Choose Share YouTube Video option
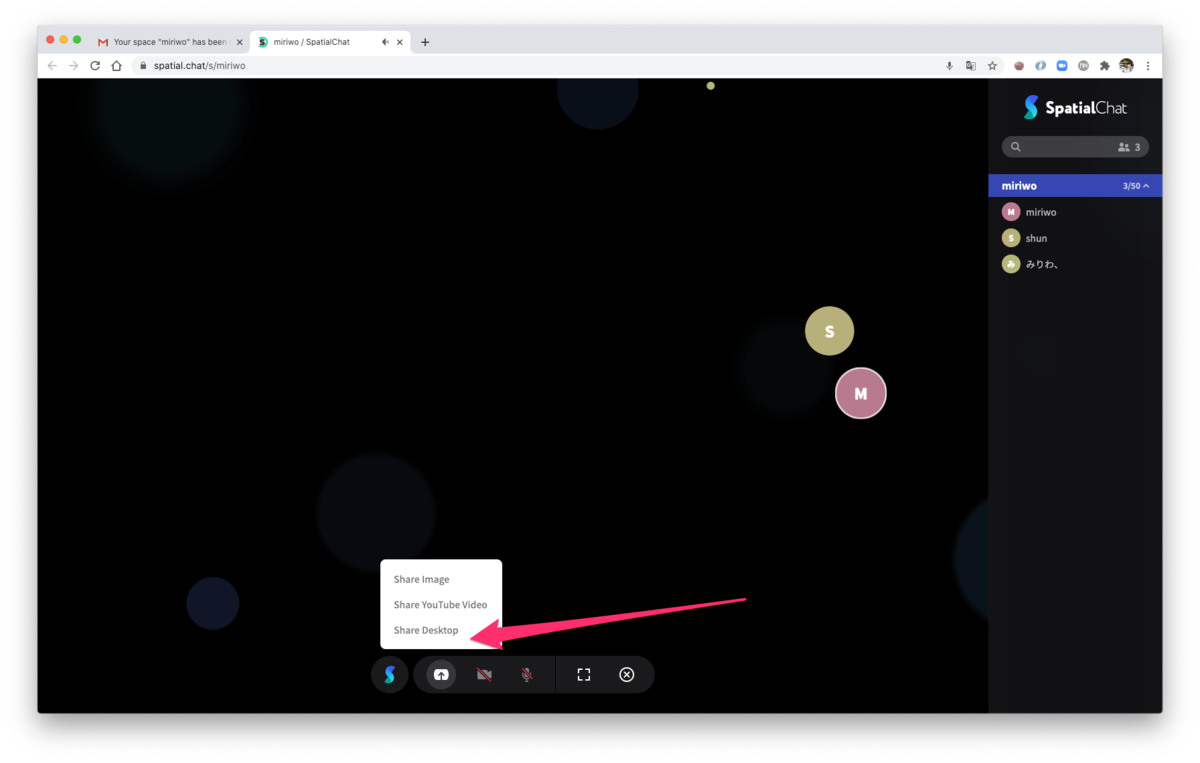The height and width of the screenshot is (763, 1200). click(x=440, y=605)
